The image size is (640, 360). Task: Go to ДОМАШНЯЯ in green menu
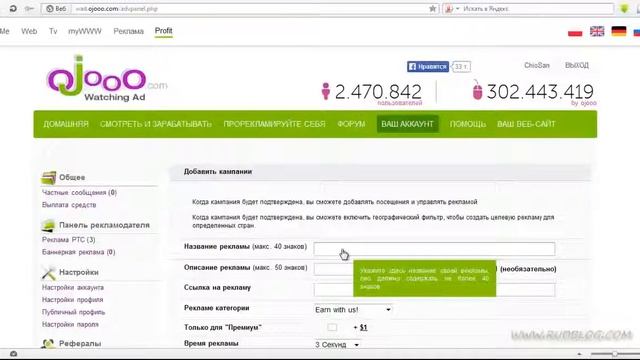pyautogui.click(x=66, y=124)
